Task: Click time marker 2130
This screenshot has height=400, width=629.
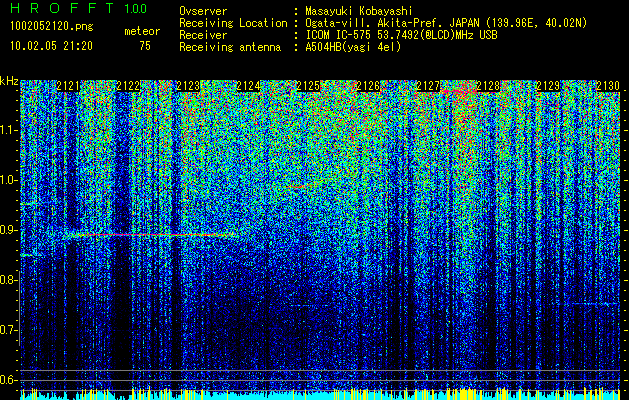Action: [x=608, y=85]
